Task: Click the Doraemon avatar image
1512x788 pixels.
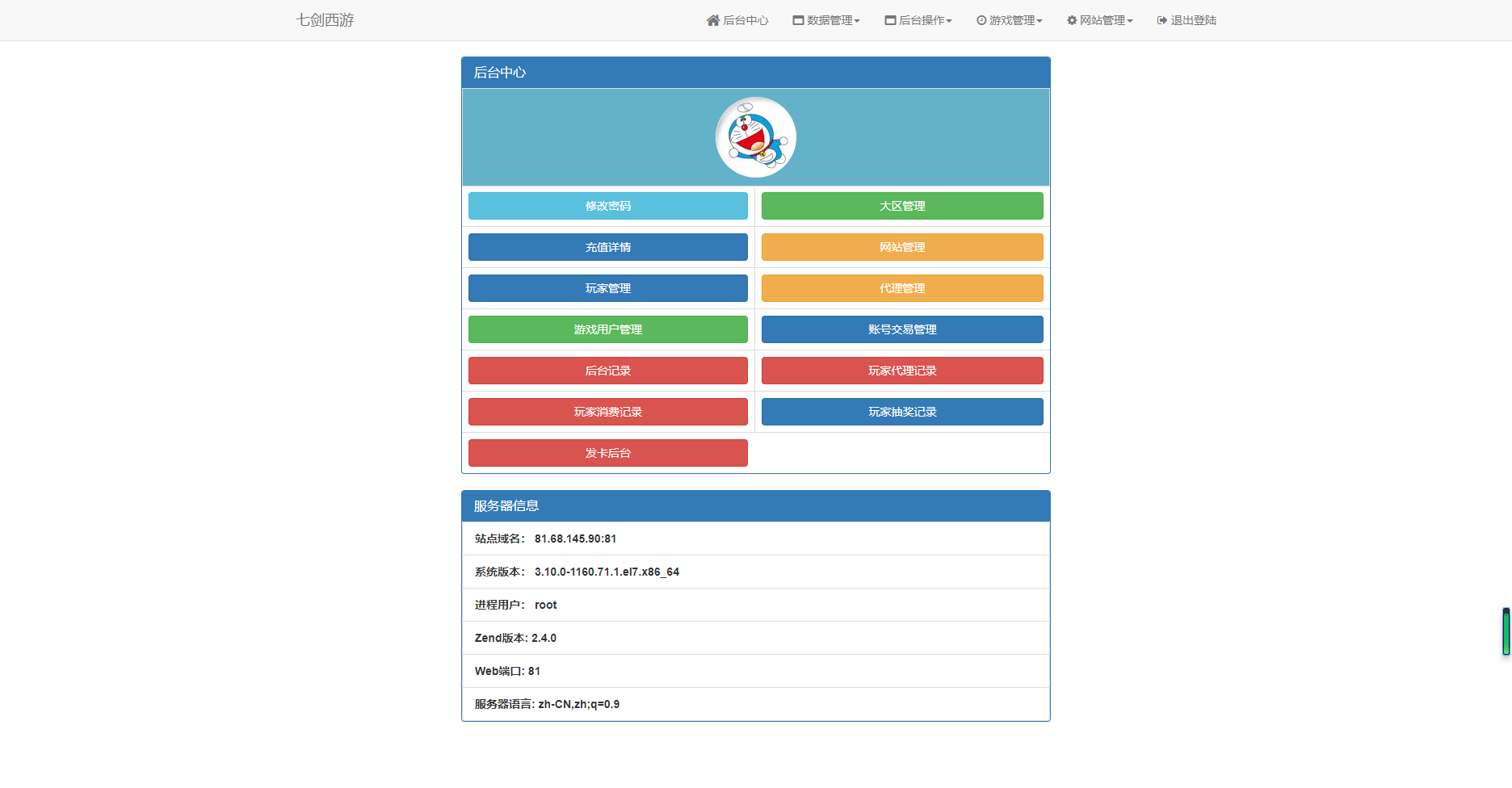Action: [756, 137]
